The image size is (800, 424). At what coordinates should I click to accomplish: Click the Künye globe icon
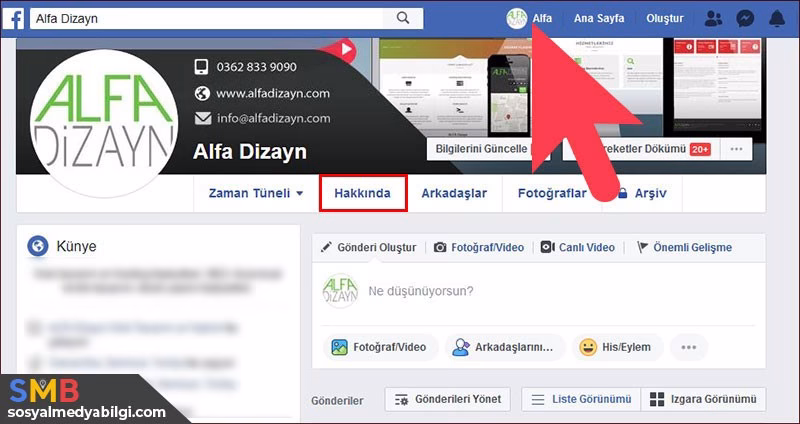(38, 246)
